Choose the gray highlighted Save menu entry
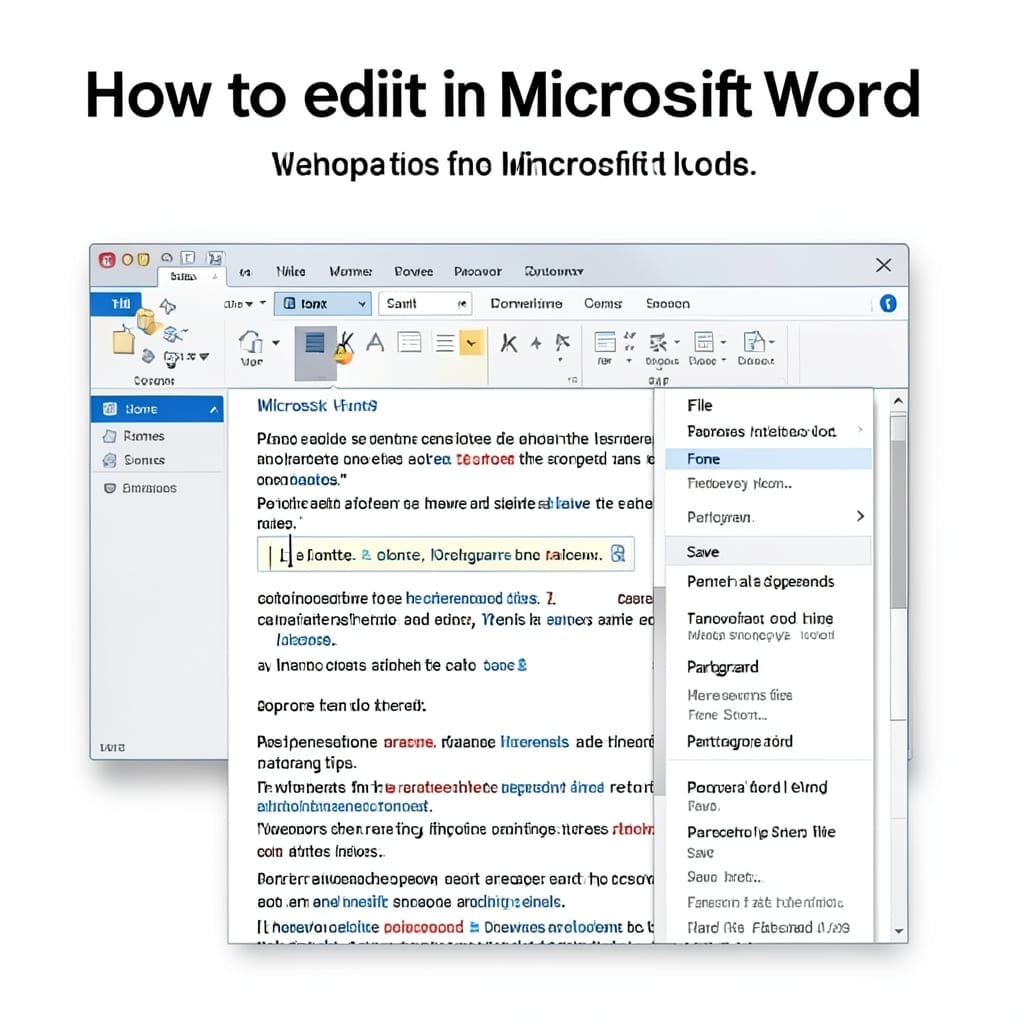The width and height of the screenshot is (1024, 1024). pos(769,552)
